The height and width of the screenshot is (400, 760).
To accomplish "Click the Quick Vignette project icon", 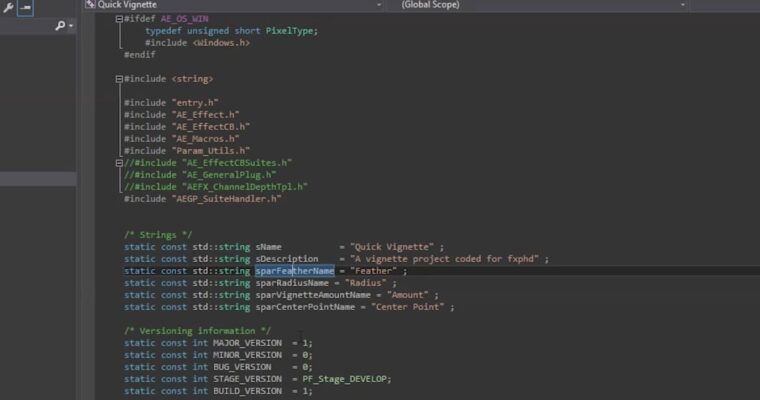I will coord(90,4).
